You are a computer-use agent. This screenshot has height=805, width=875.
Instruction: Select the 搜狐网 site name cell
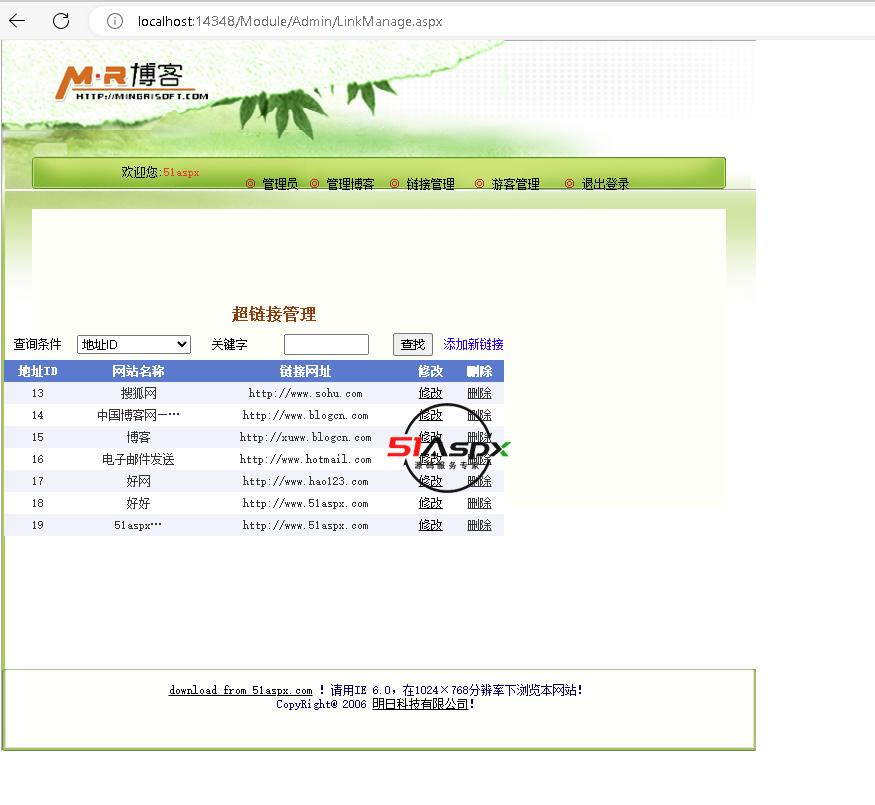138,393
